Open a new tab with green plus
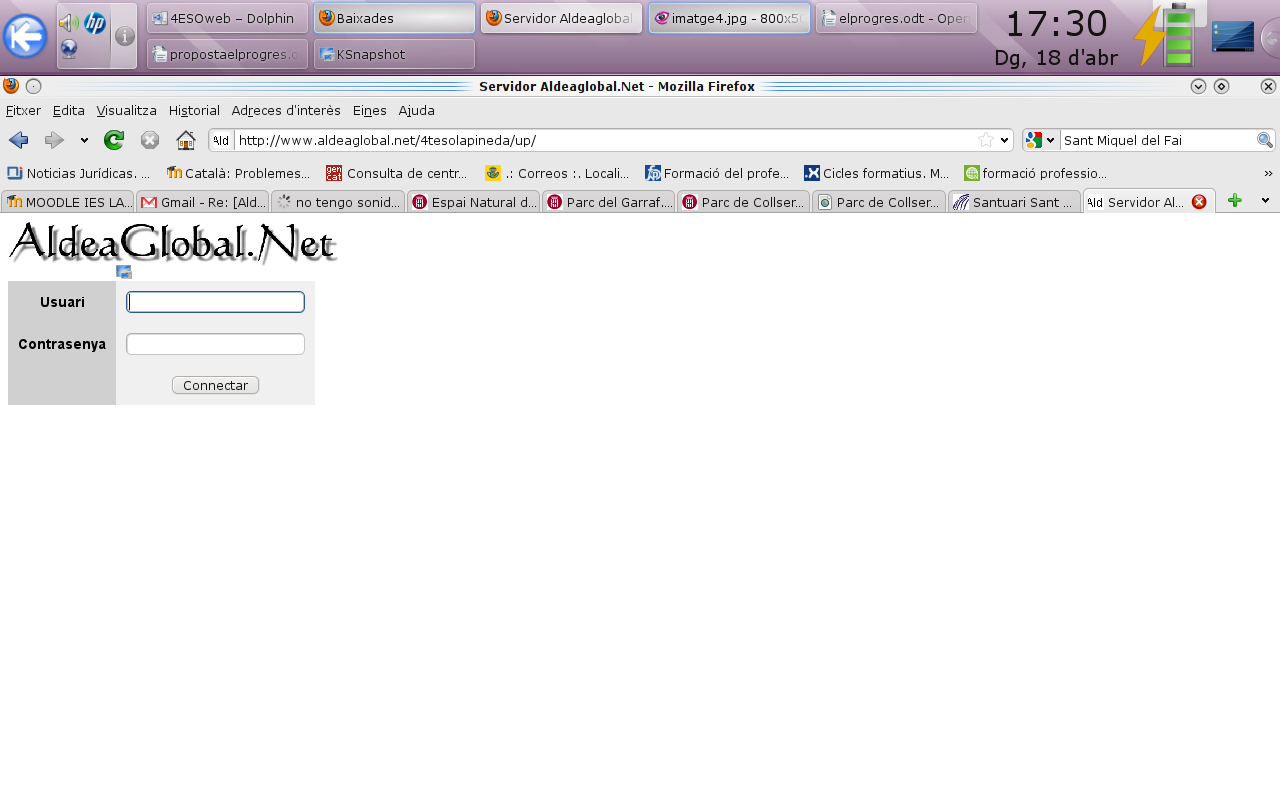The image size is (1280, 800). 1235,201
